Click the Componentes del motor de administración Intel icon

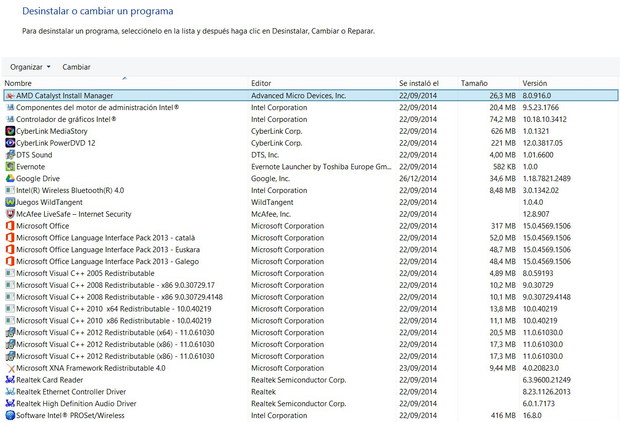10,108
